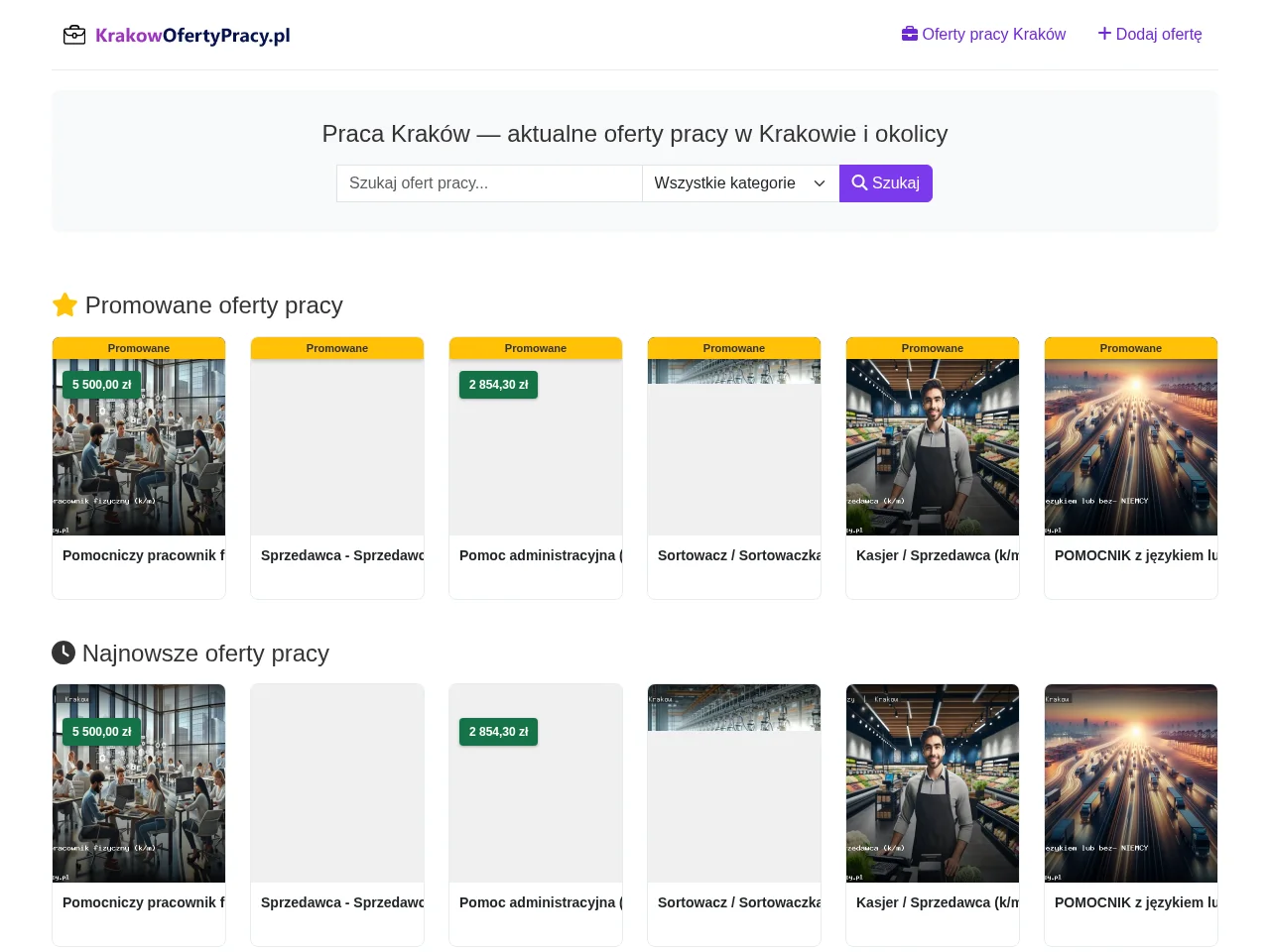Open promoted Pomoc administracyjna offer title
This screenshot has width=1270, height=952.
[x=541, y=555]
